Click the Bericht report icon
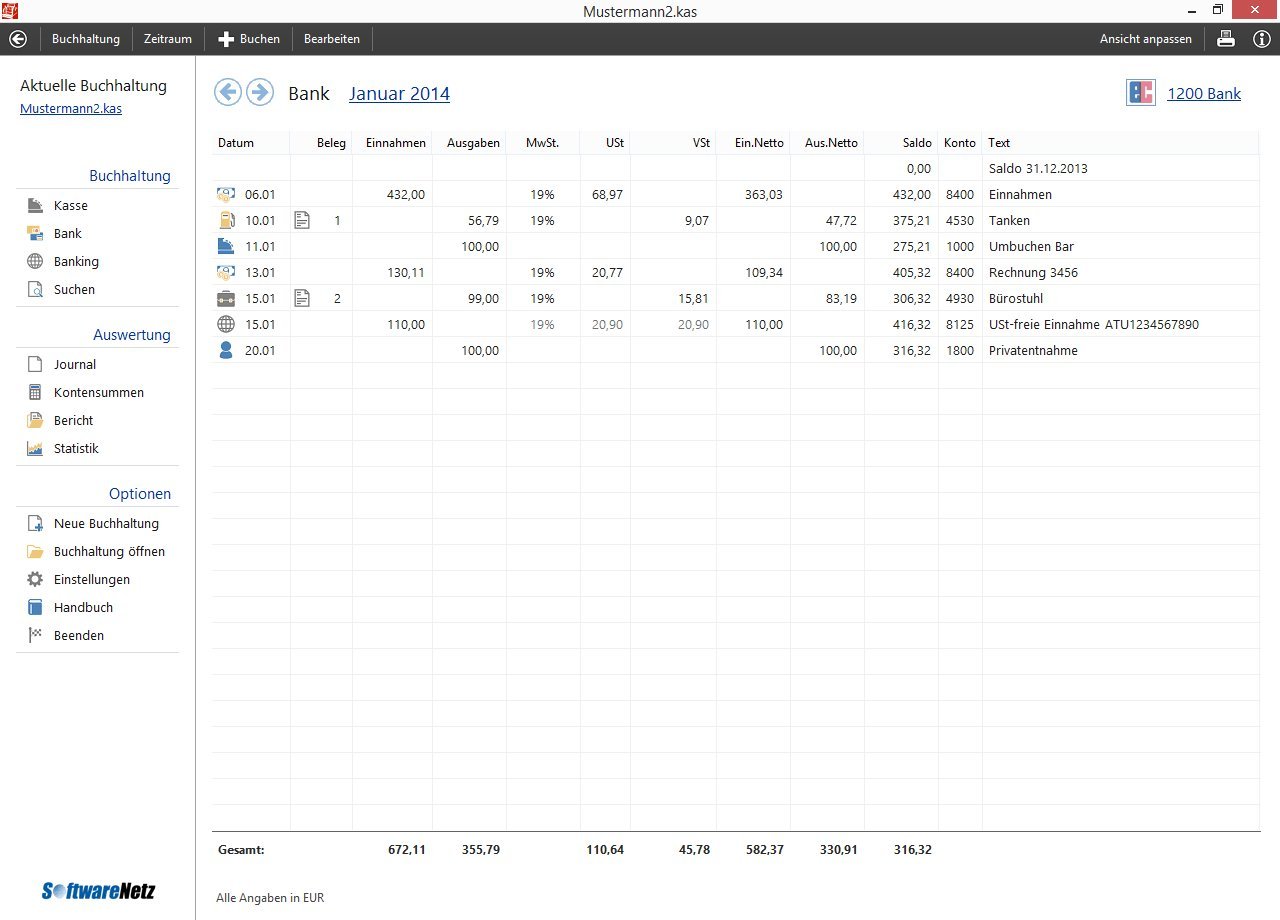This screenshot has height=920, width=1280. 35,420
